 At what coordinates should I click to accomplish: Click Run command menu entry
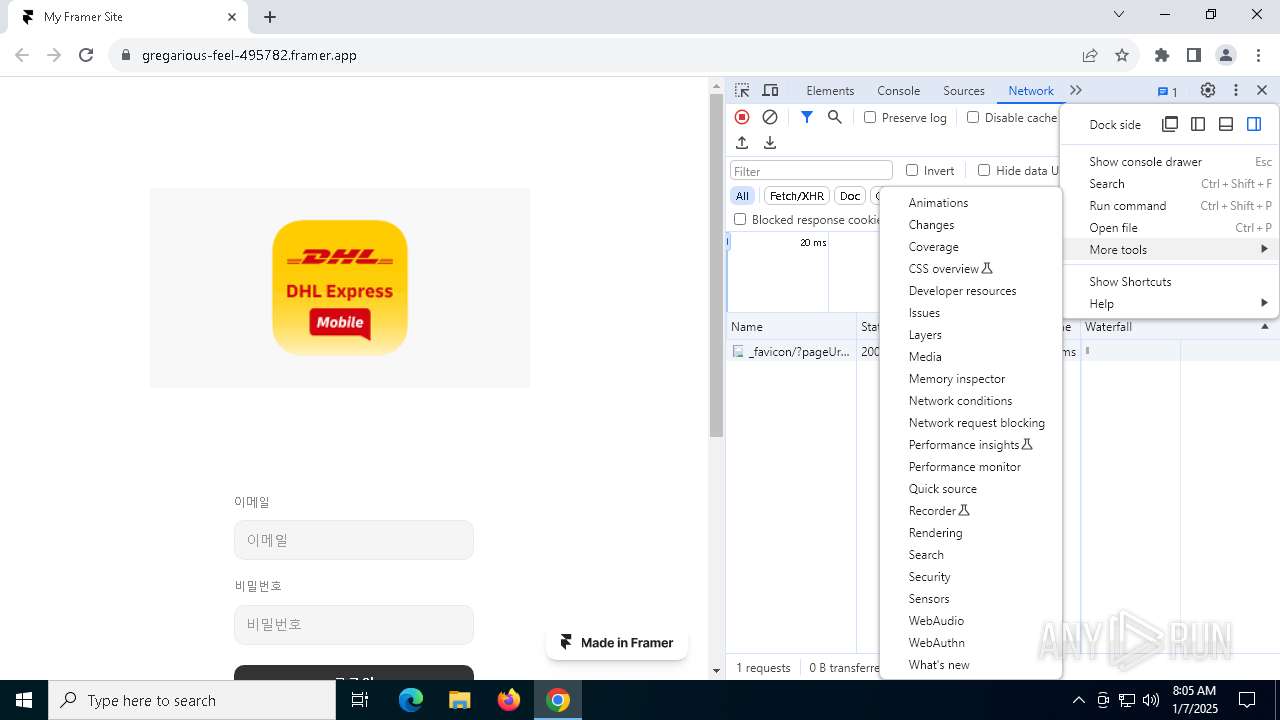tap(1170, 205)
